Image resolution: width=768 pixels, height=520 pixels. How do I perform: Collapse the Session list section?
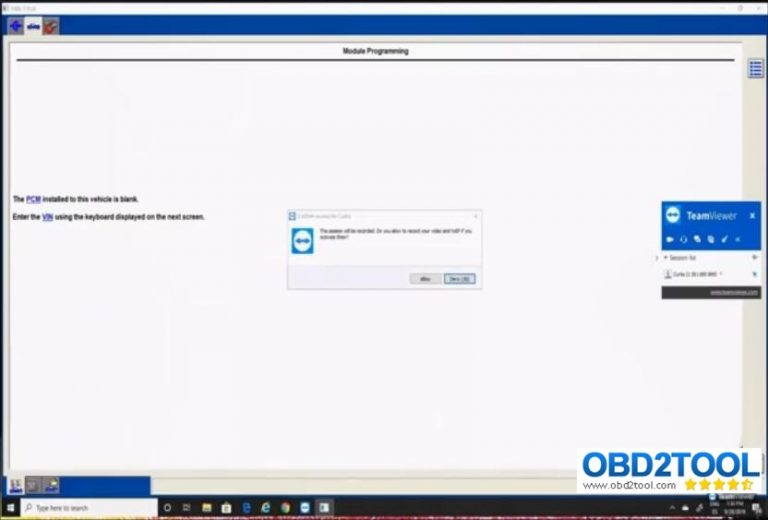666,257
